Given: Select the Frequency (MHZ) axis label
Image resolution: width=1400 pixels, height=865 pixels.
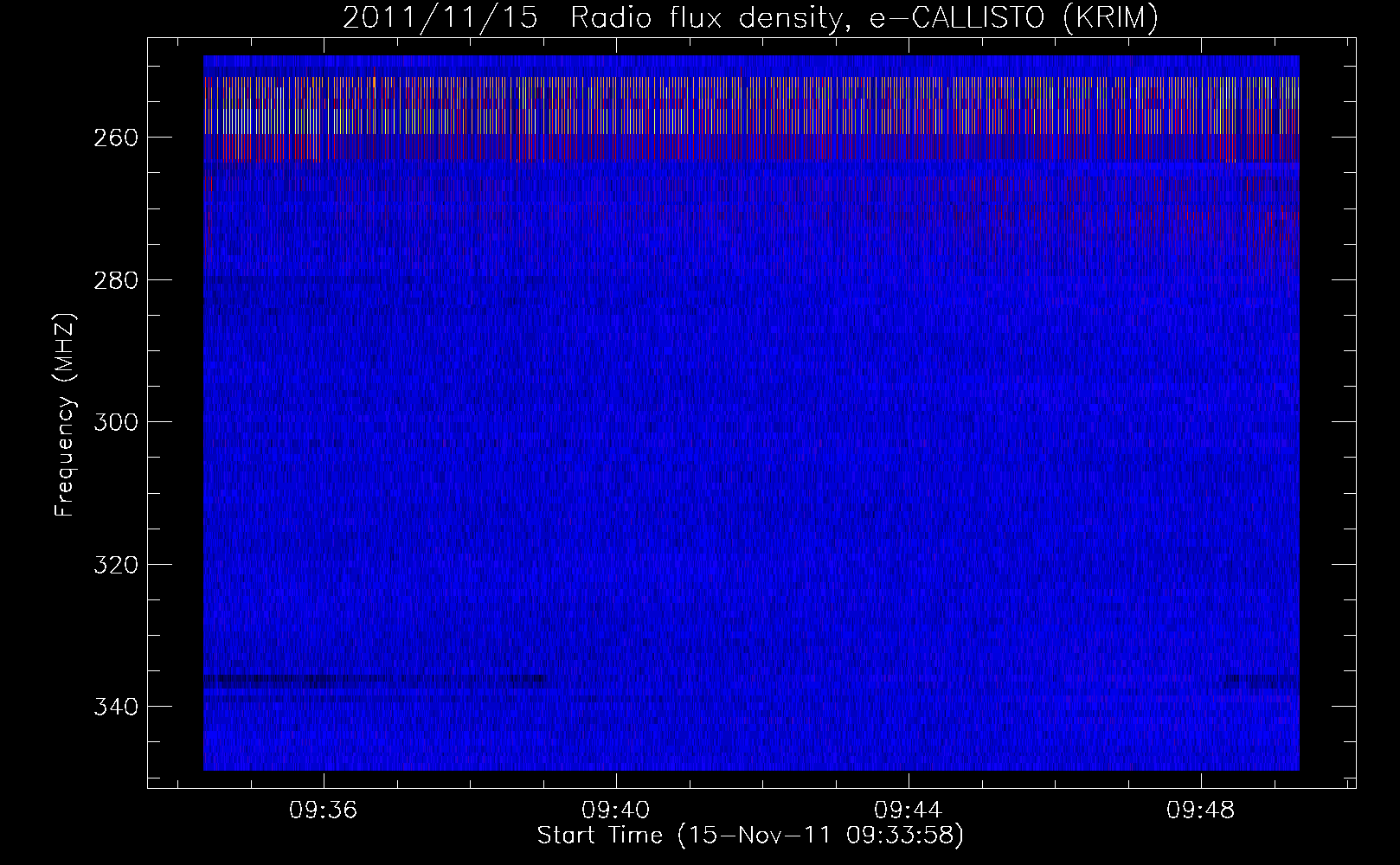Looking at the screenshot, I should click(65, 416).
